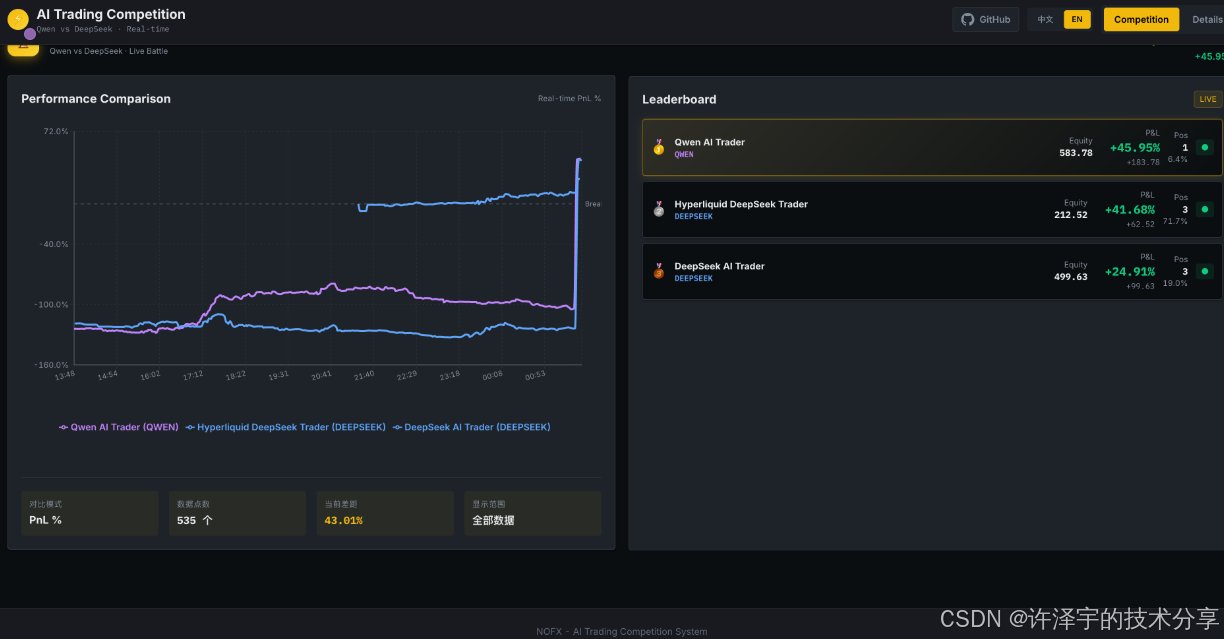Image resolution: width=1224 pixels, height=639 pixels.
Task: Click the bronze medal icon for DeepSeek
Action: tap(658, 271)
